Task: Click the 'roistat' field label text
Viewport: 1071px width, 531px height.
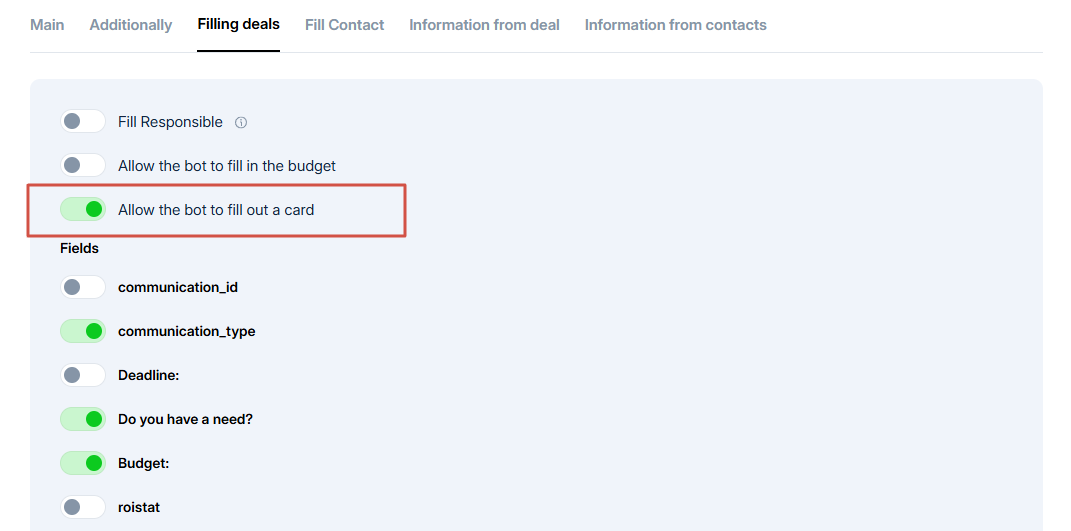Action: tap(138, 507)
